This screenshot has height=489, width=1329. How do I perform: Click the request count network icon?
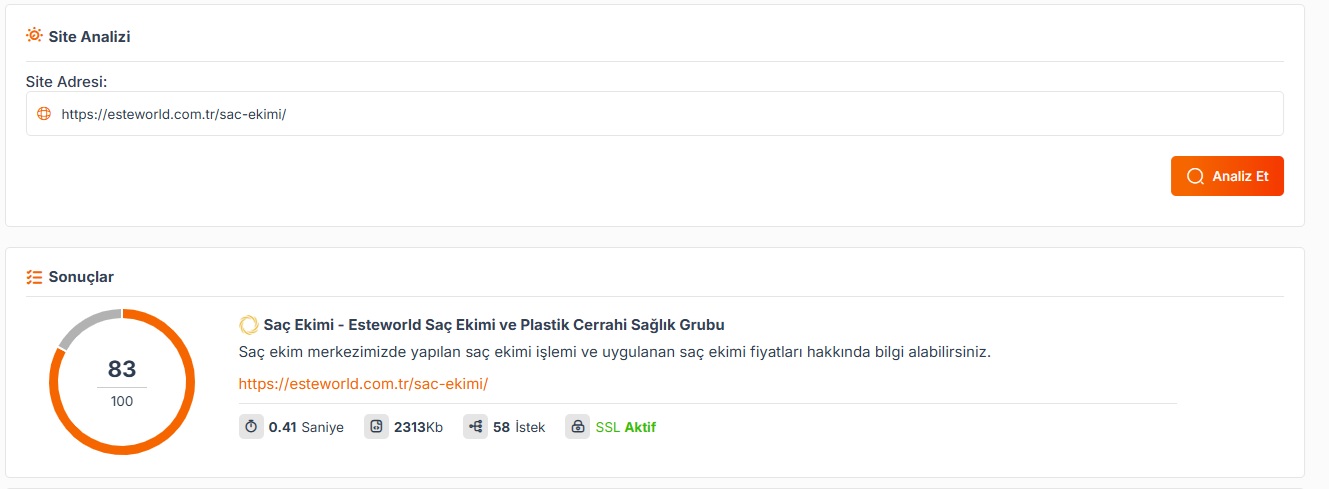coord(475,427)
